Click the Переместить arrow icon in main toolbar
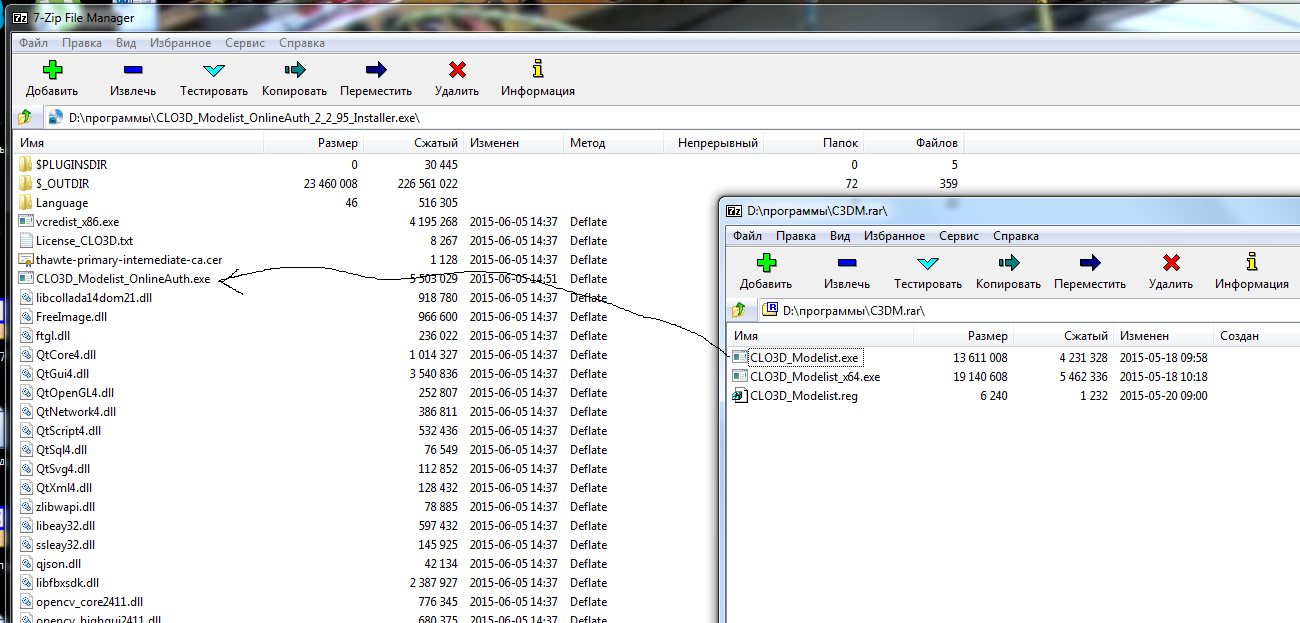Image resolution: width=1300 pixels, height=623 pixels. click(376, 70)
